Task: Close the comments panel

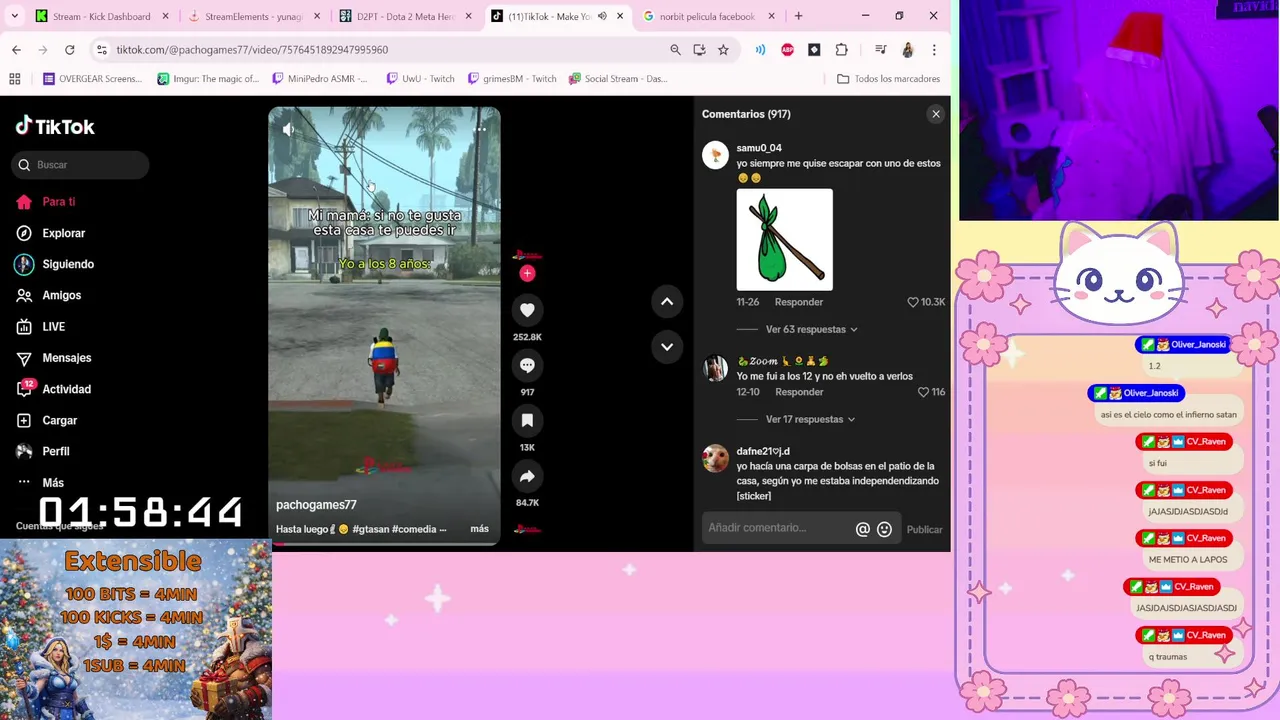Action: [936, 114]
